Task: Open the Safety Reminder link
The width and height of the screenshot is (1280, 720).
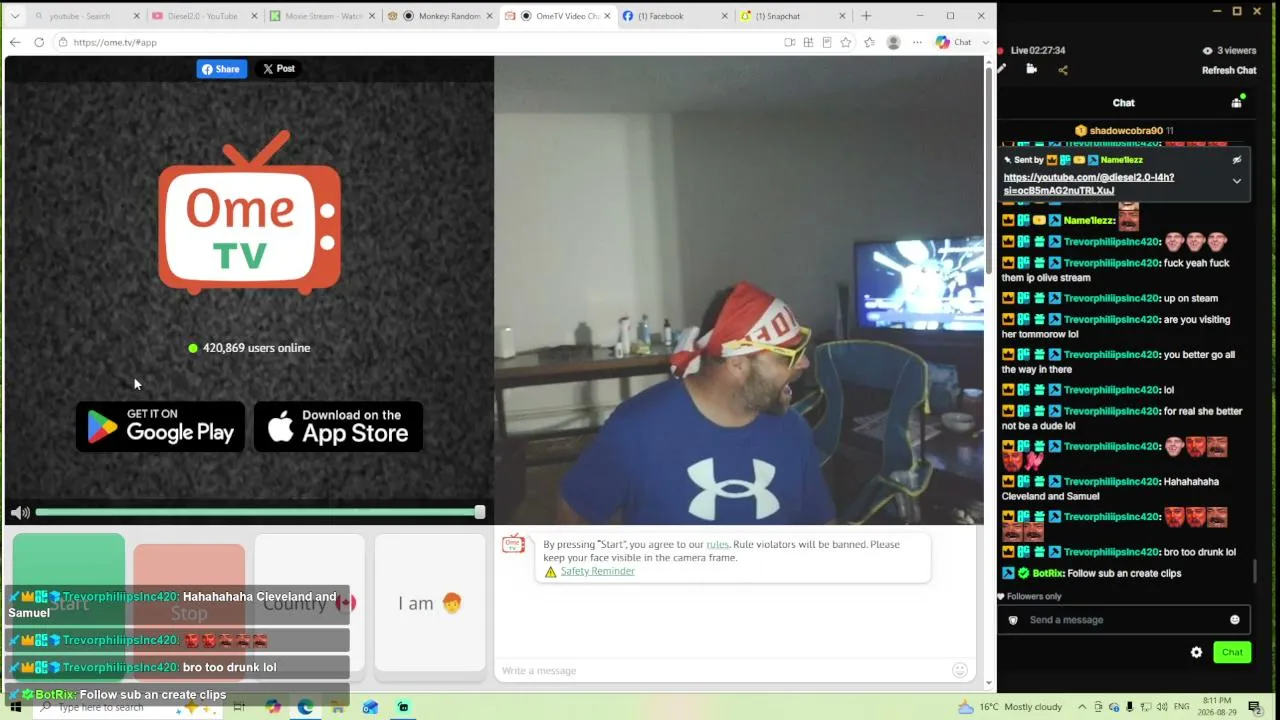Action: coord(597,571)
